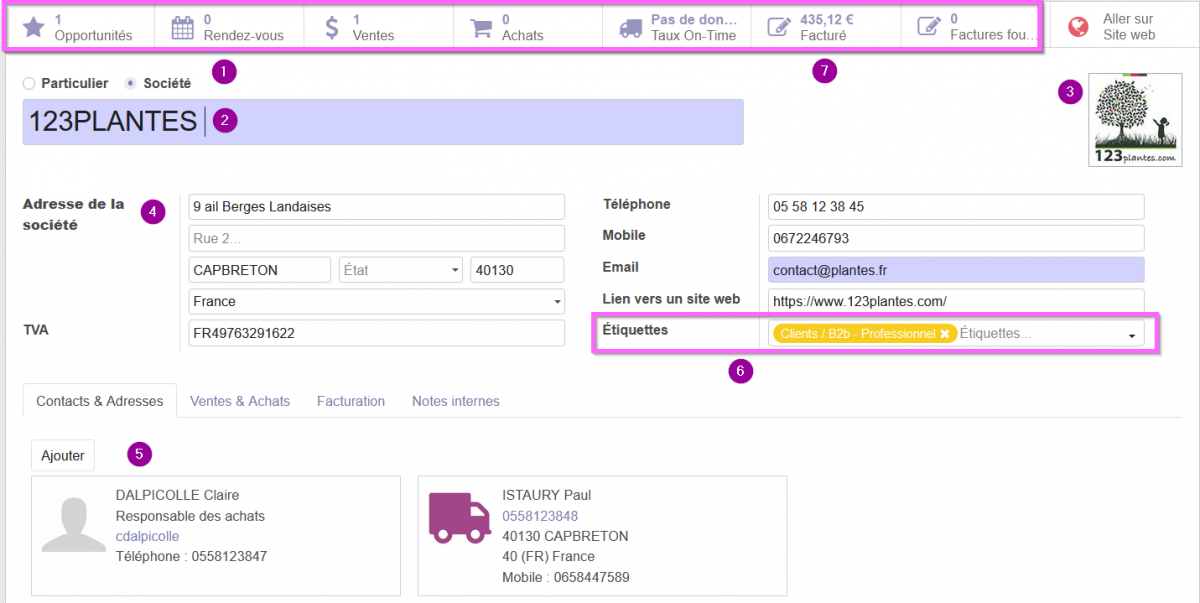Click the 0558123848 phone link
Screen dimensions: 1200x603
pyautogui.click(x=540, y=516)
